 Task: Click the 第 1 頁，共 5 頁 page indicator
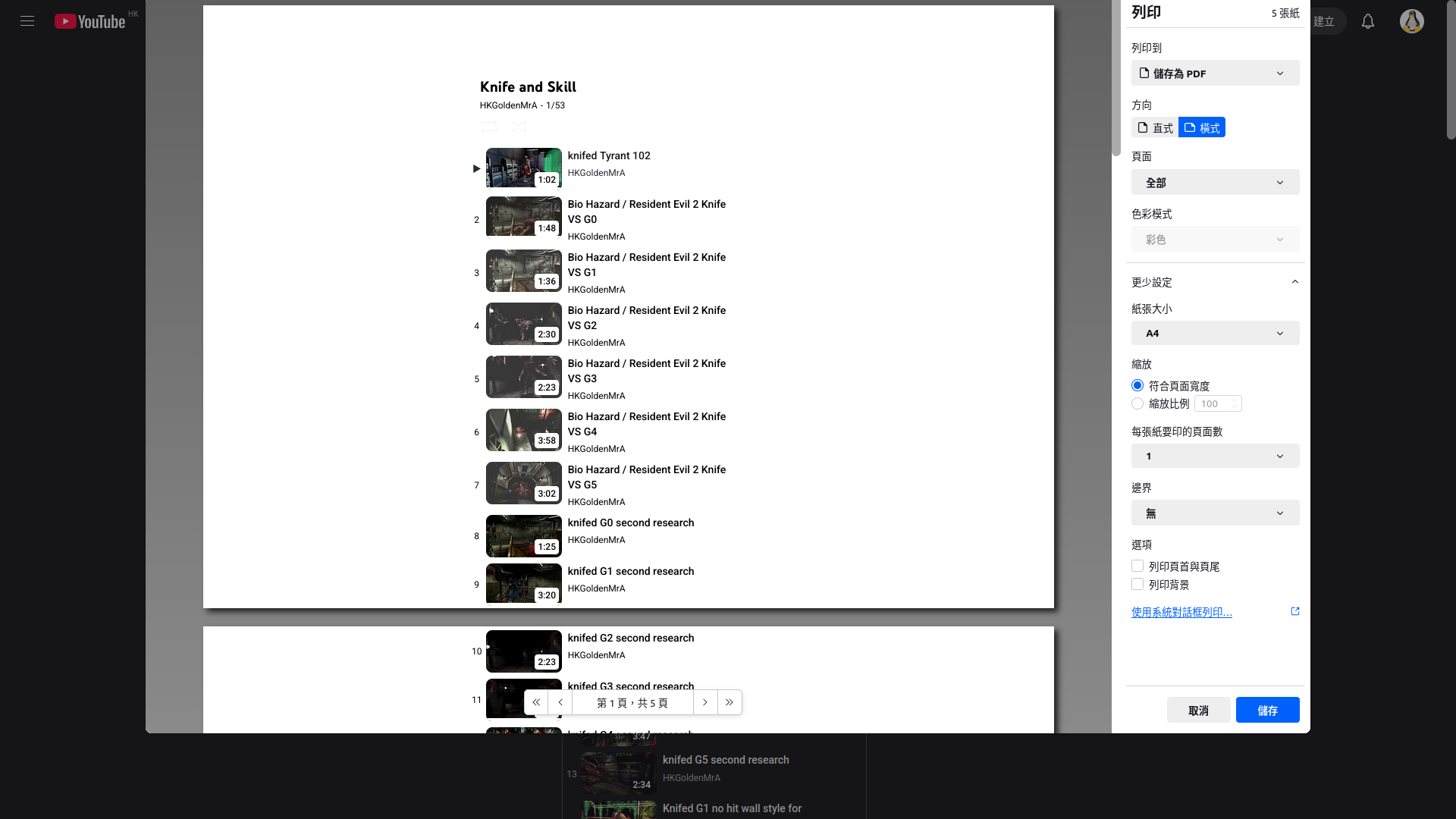(632, 703)
